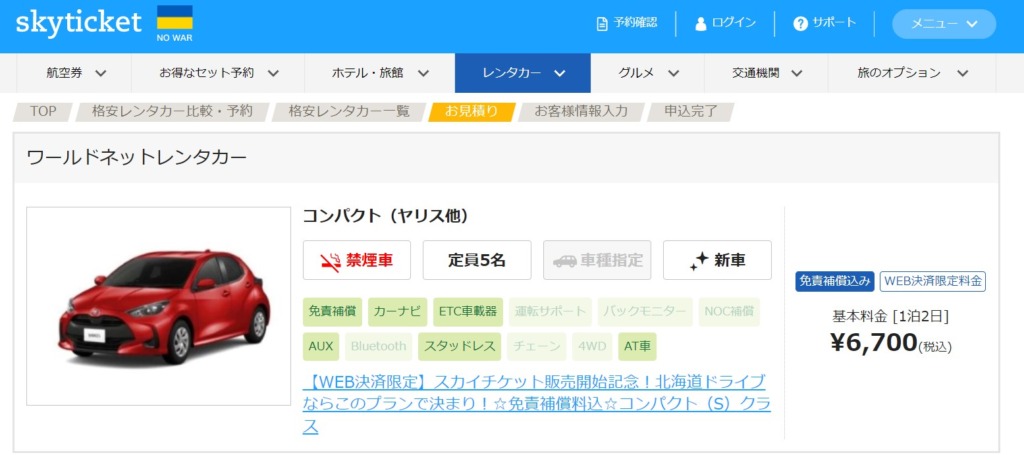The width and height of the screenshot is (1024, 455).
Task: Click the AUX tag
Action: (x=321, y=347)
